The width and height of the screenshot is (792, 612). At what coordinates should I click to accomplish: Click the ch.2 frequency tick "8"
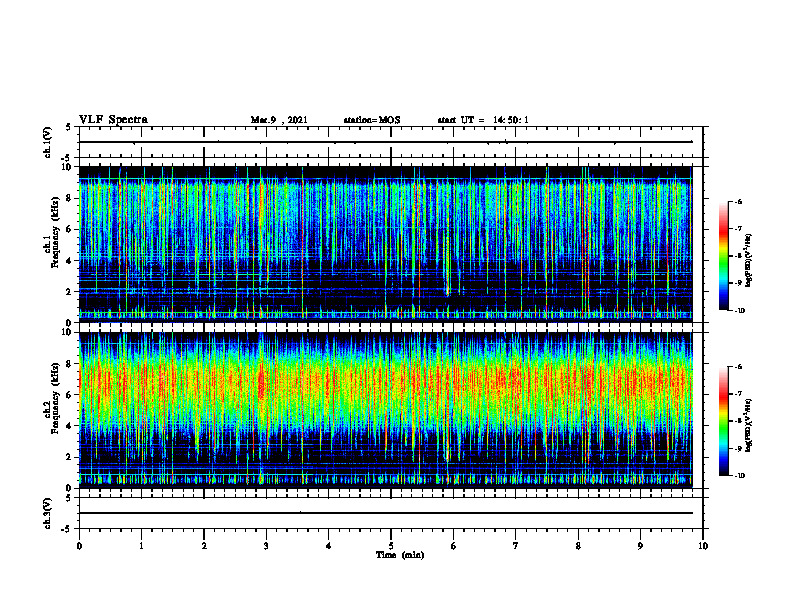pyautogui.click(x=70, y=364)
